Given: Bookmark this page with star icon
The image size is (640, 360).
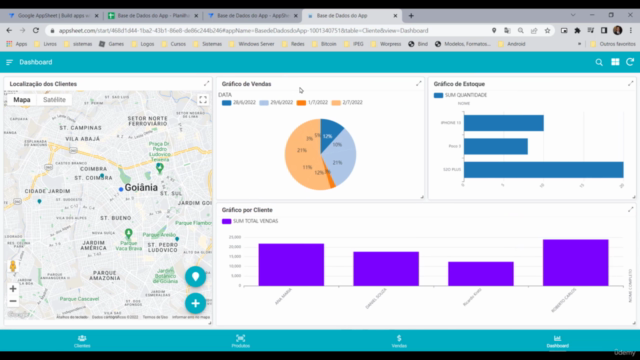Looking at the screenshot, I should tap(547, 31).
